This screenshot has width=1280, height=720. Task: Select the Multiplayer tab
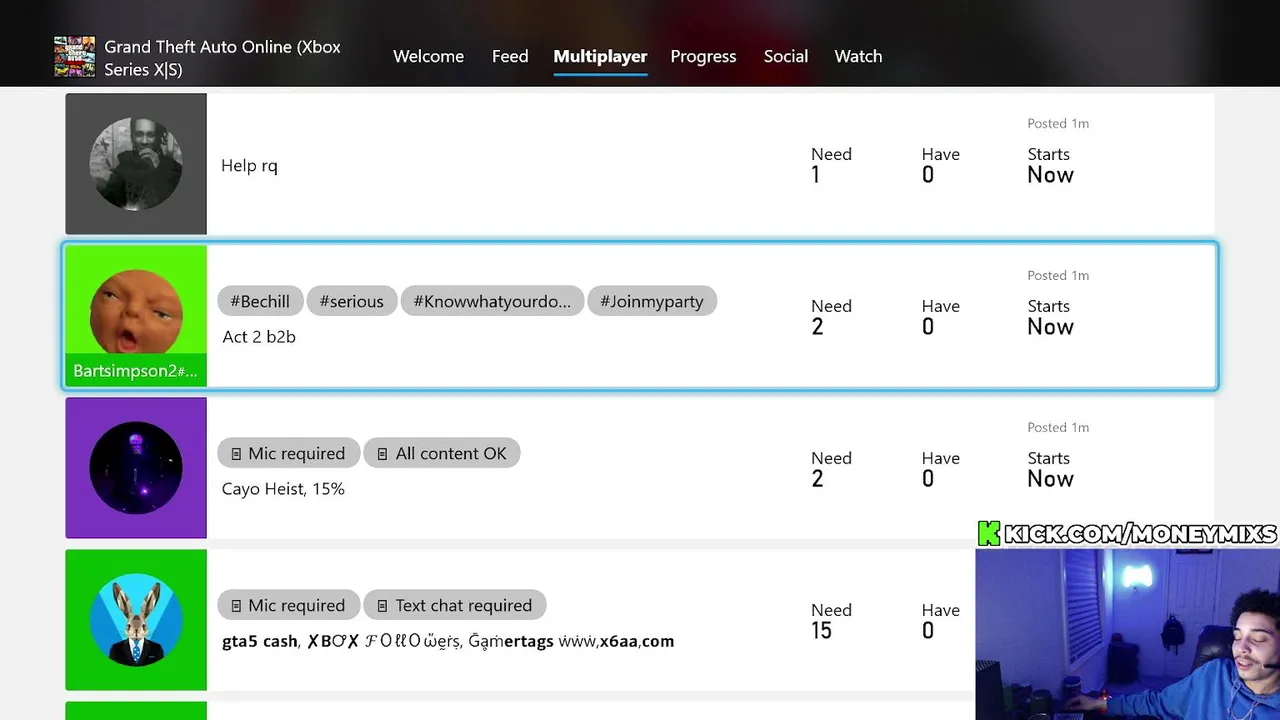[x=600, y=56]
